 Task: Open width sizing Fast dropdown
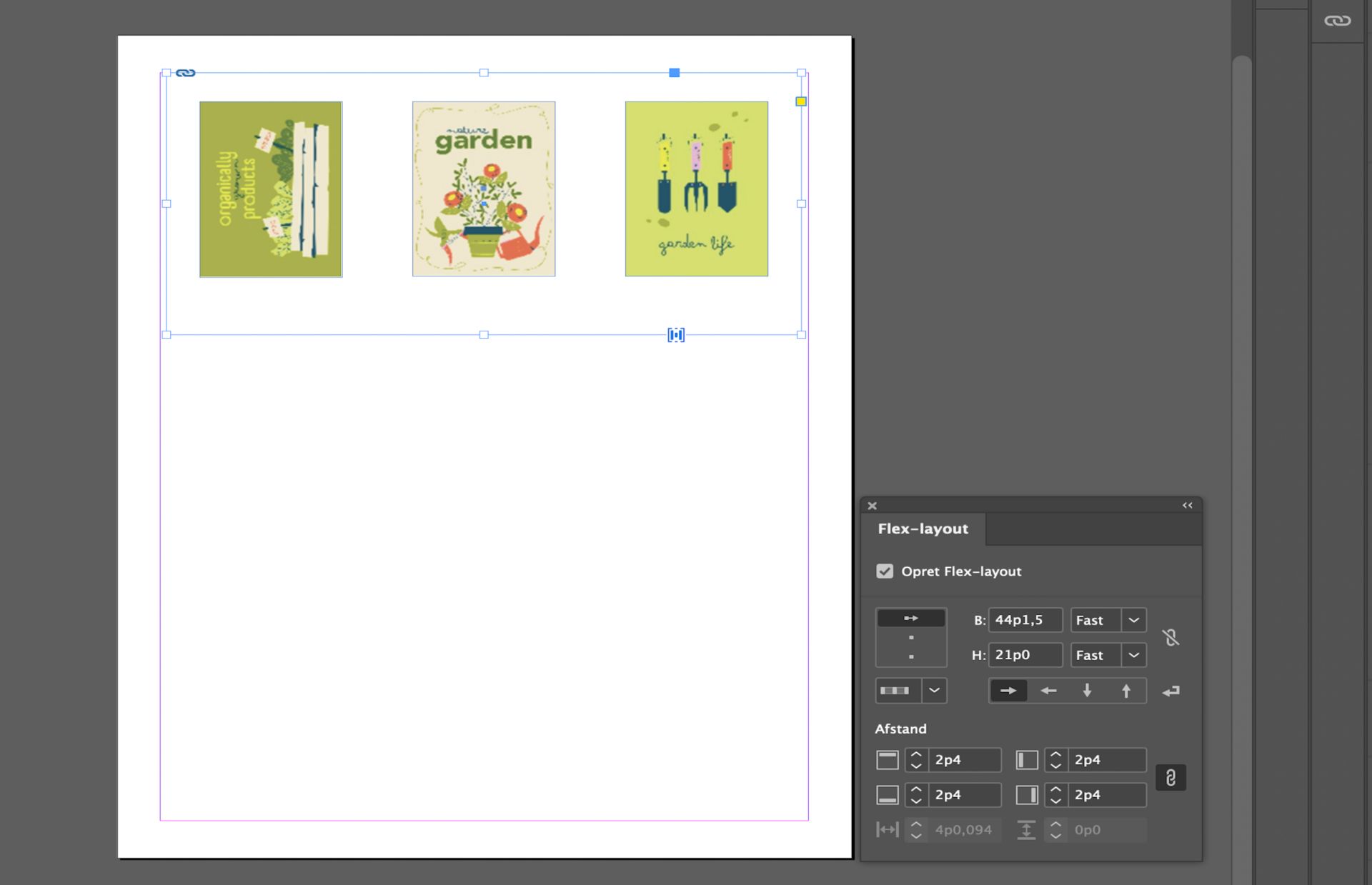coord(1133,620)
